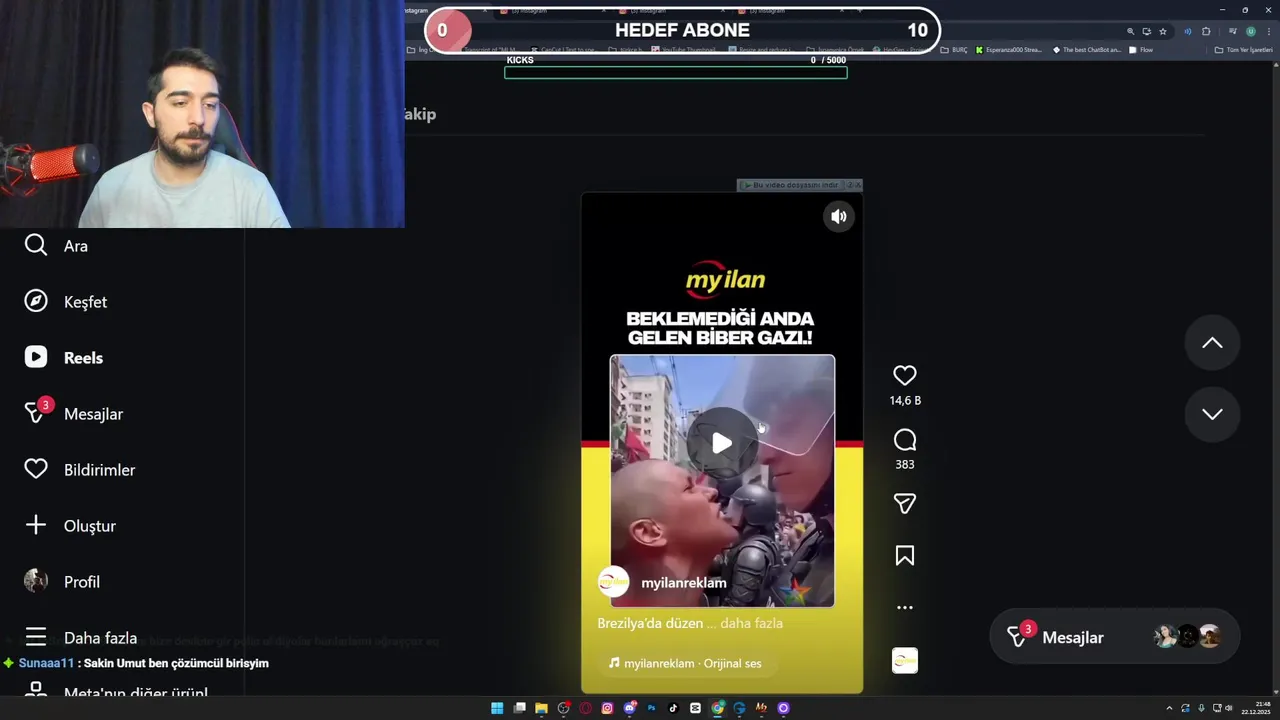Open Keşfet explore page

(x=65, y=301)
